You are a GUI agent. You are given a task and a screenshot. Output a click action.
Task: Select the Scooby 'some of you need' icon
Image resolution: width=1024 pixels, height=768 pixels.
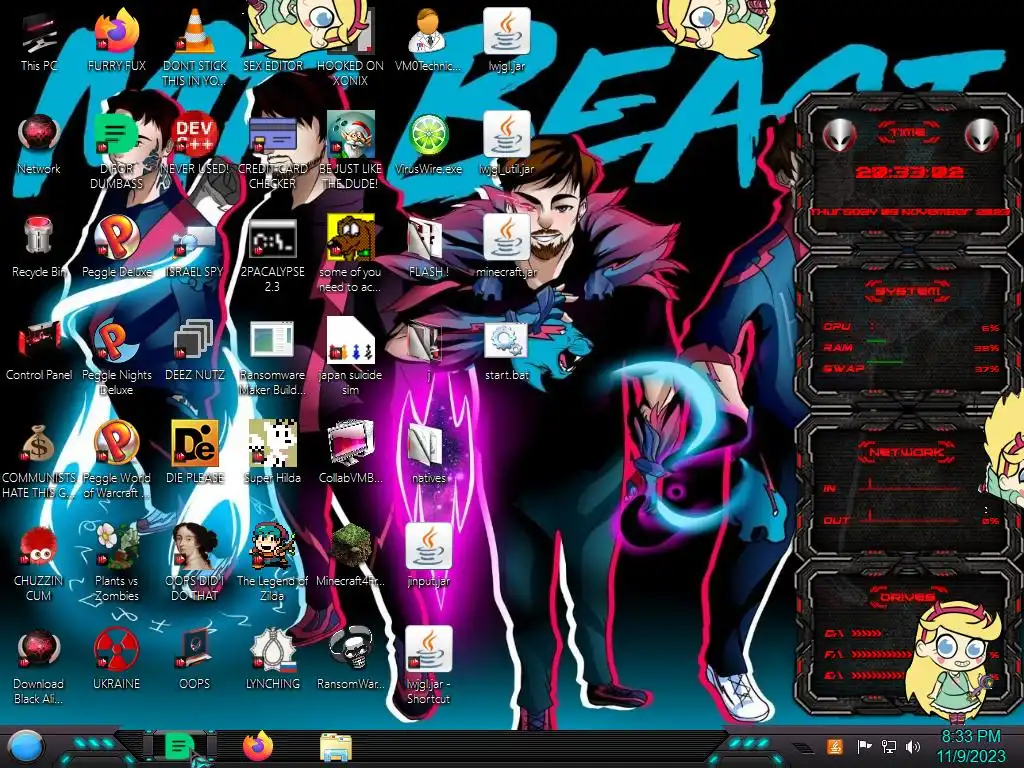350,238
